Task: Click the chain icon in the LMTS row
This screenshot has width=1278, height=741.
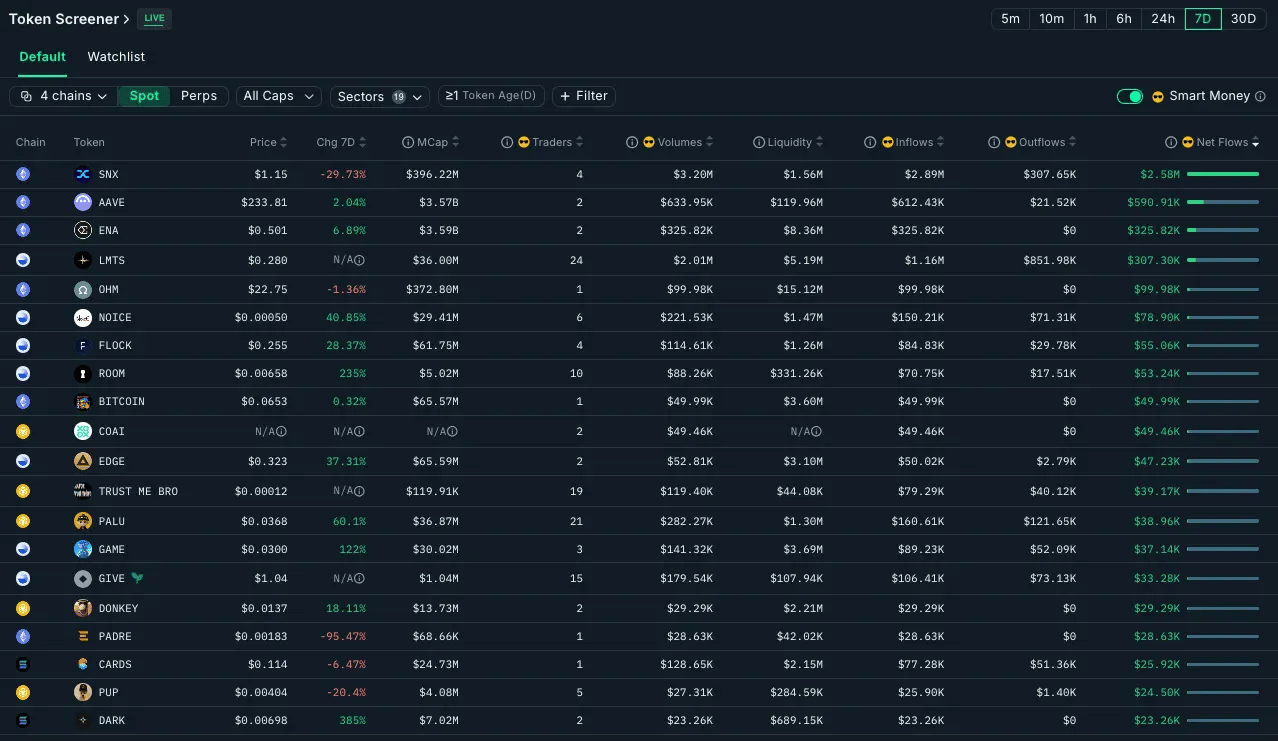Action: point(23,260)
